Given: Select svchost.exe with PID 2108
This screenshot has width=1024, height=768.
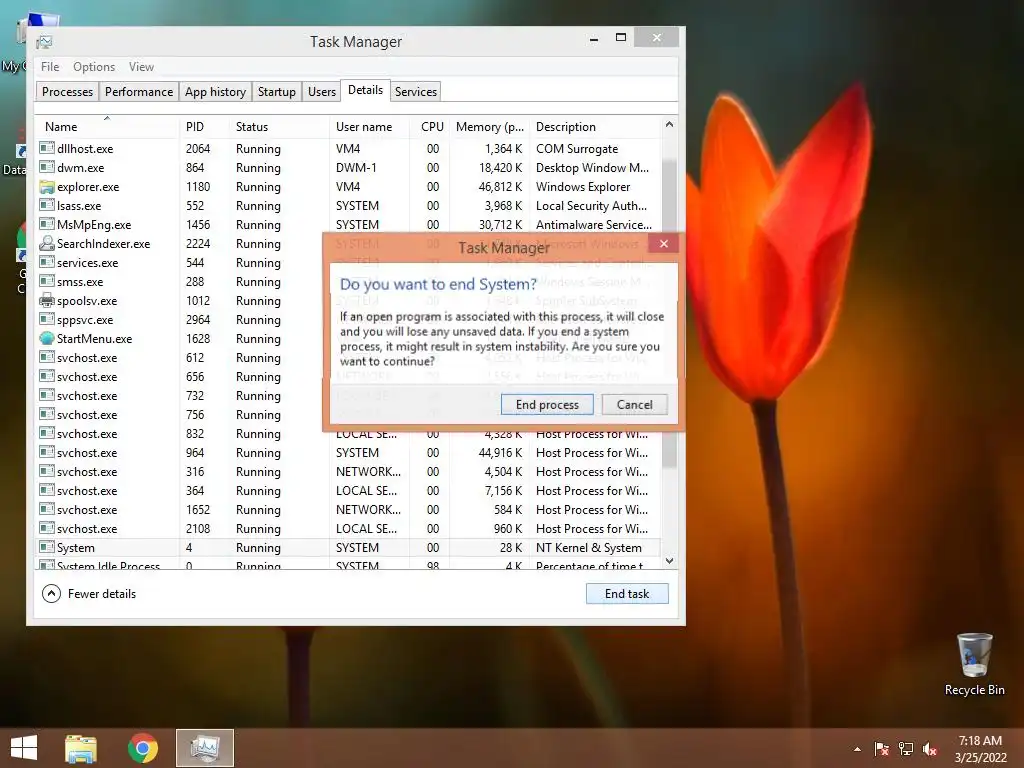Looking at the screenshot, I should pos(348,528).
